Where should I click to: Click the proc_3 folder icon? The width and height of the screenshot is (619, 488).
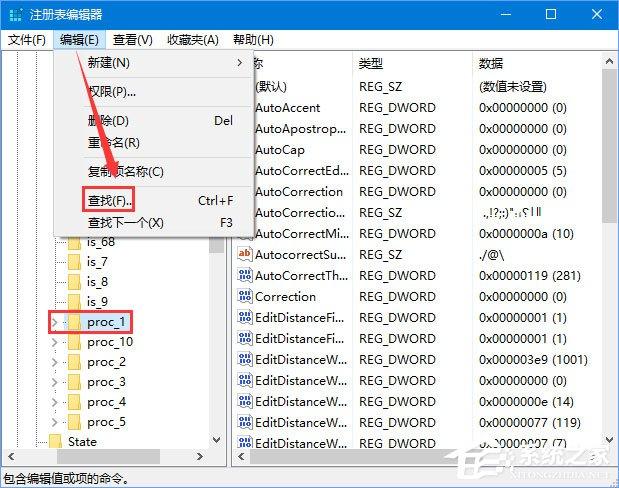click(74, 382)
